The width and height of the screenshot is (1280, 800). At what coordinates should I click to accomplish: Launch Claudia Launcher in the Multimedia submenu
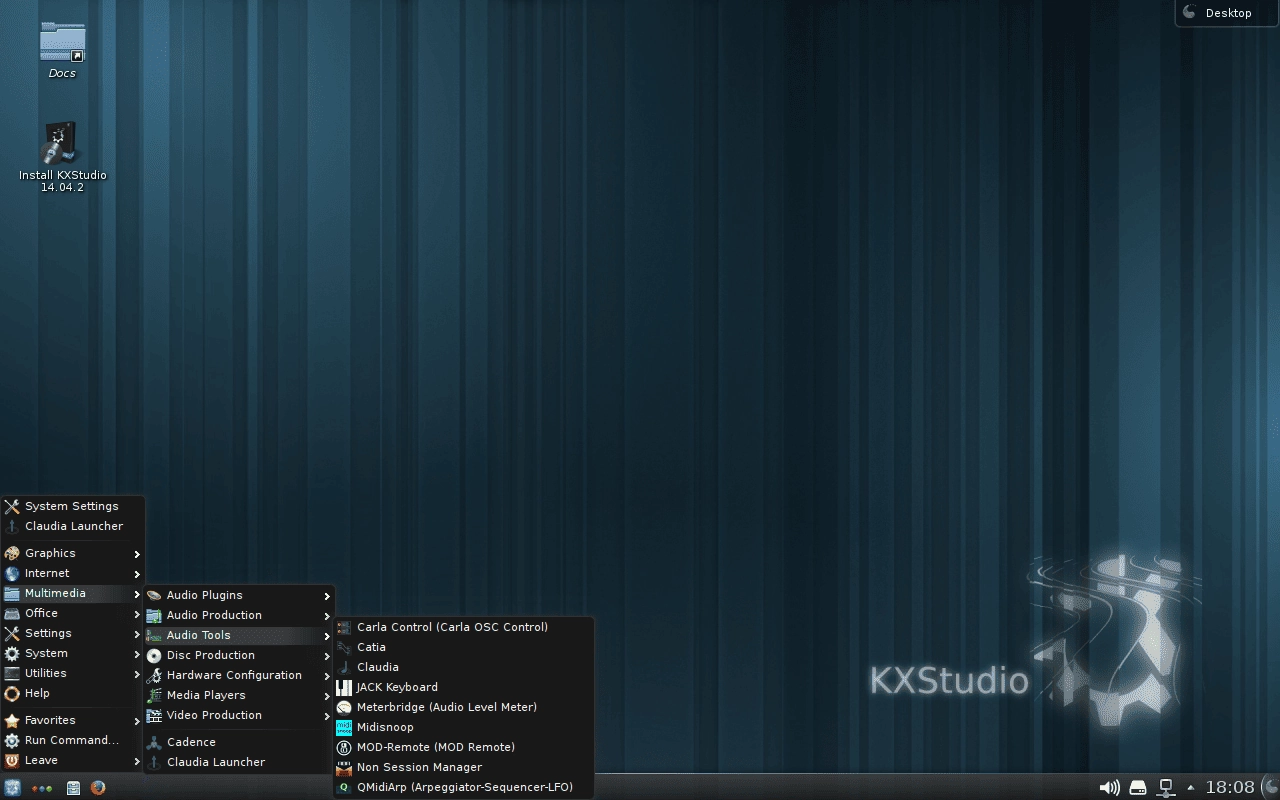click(239, 762)
